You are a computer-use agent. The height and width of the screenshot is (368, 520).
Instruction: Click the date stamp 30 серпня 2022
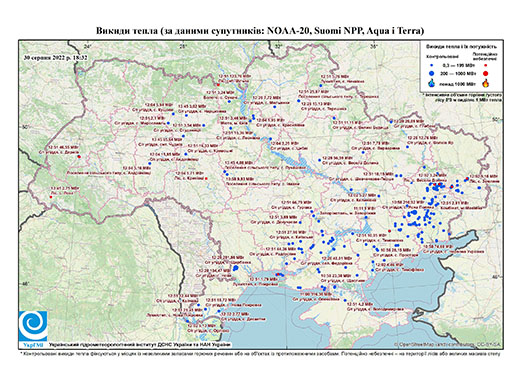tap(55, 57)
